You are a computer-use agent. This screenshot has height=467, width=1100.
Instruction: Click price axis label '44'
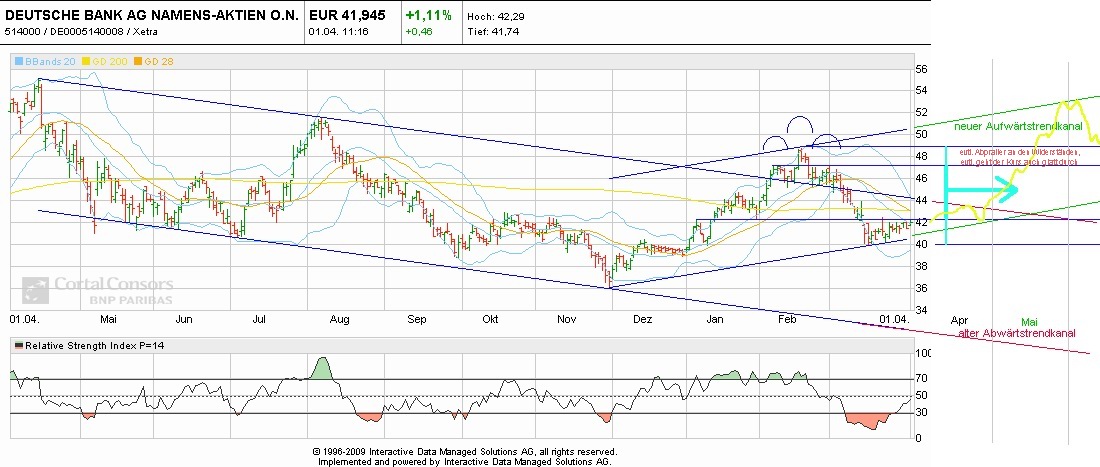(x=921, y=201)
